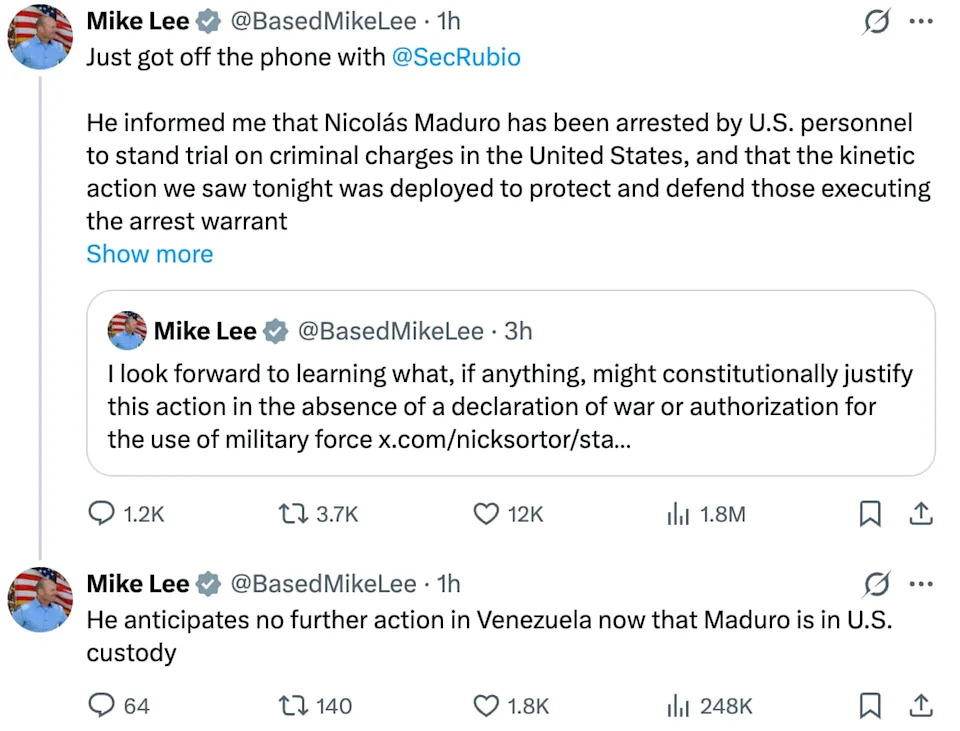The image size is (960, 731).
Task: Bookmark the first tweet
Action: tap(870, 513)
